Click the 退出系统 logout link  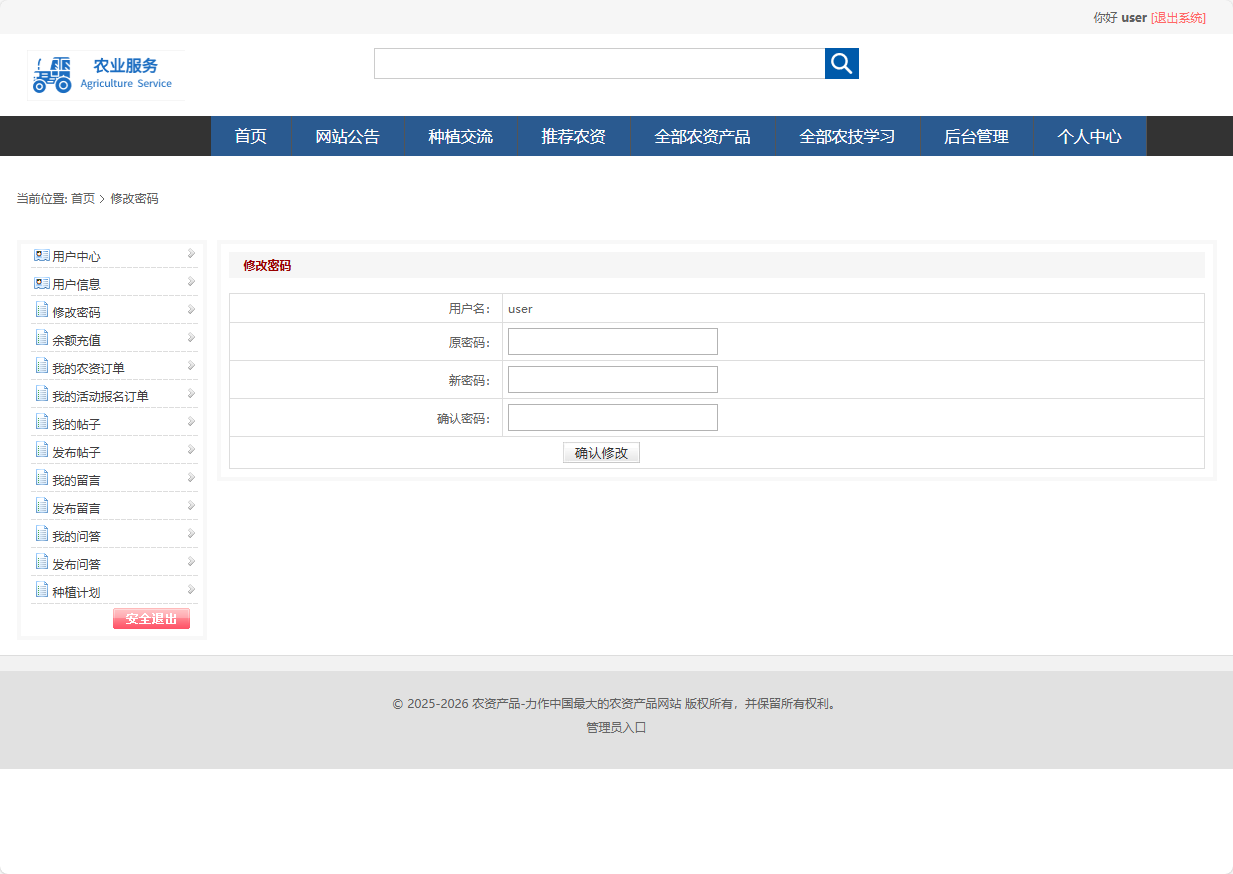pos(1180,17)
